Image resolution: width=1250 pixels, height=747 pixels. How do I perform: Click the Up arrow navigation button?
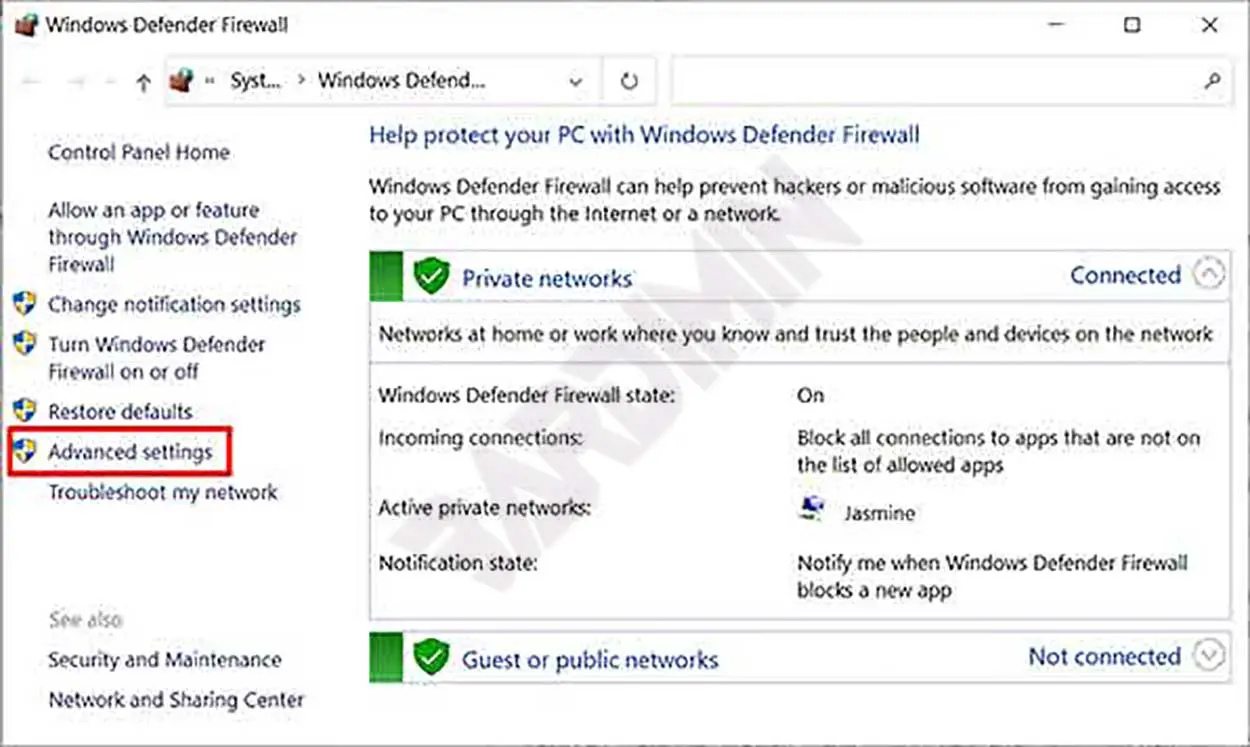click(x=143, y=83)
